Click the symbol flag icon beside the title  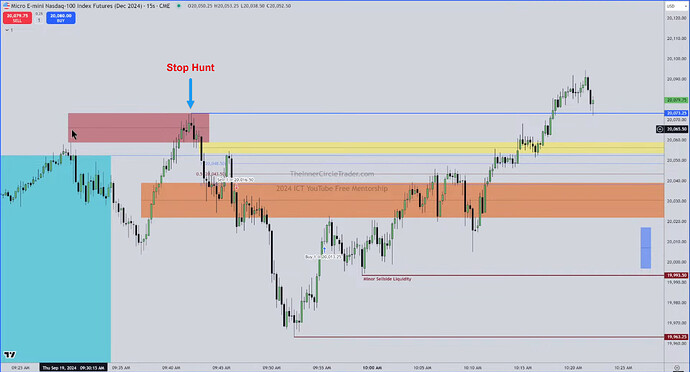pos(6,6)
